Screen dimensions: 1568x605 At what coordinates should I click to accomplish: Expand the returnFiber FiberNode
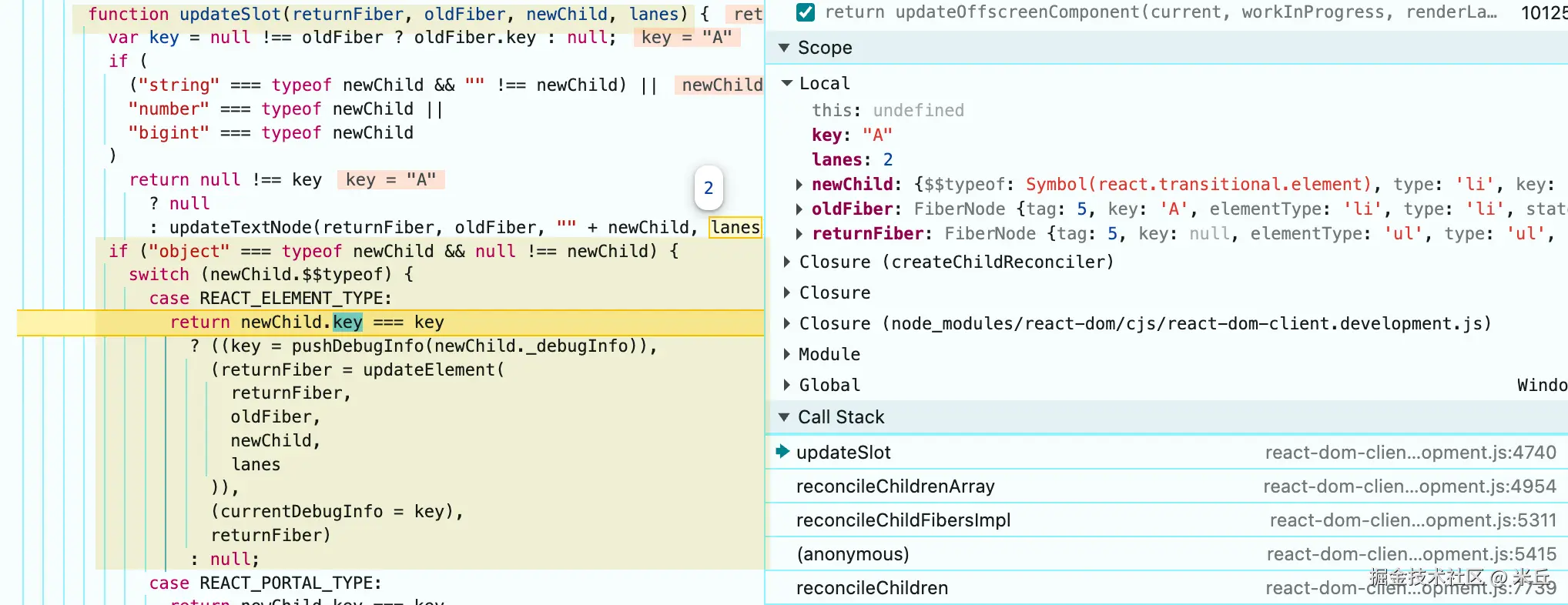click(x=799, y=234)
